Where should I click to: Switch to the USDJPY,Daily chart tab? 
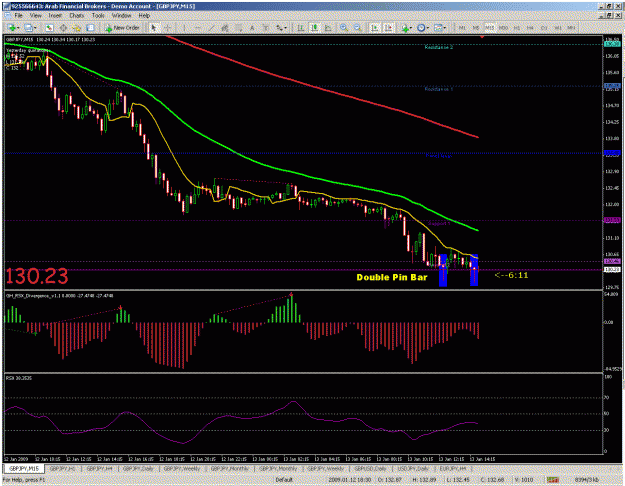click(413, 468)
